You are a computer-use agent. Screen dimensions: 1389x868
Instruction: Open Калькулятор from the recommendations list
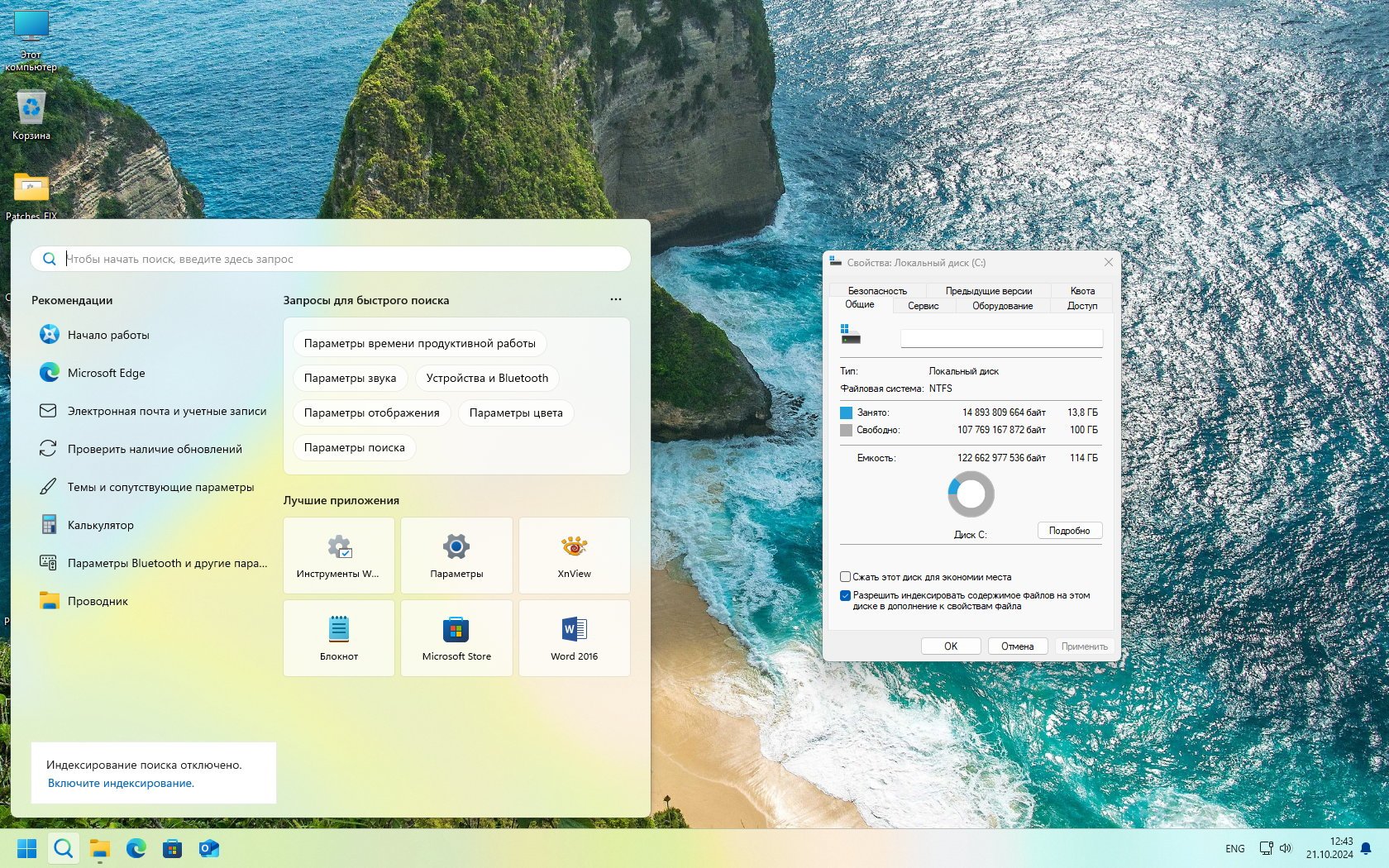click(100, 525)
